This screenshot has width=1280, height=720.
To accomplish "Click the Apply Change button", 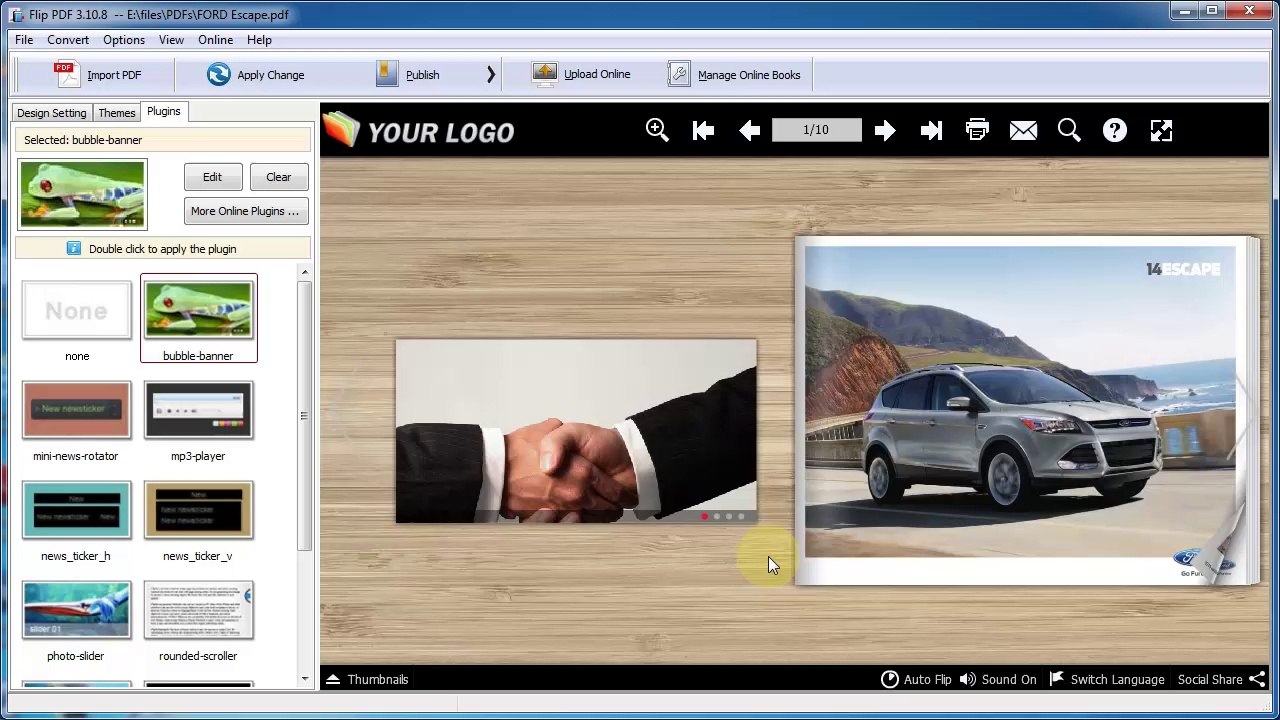I will click(256, 75).
